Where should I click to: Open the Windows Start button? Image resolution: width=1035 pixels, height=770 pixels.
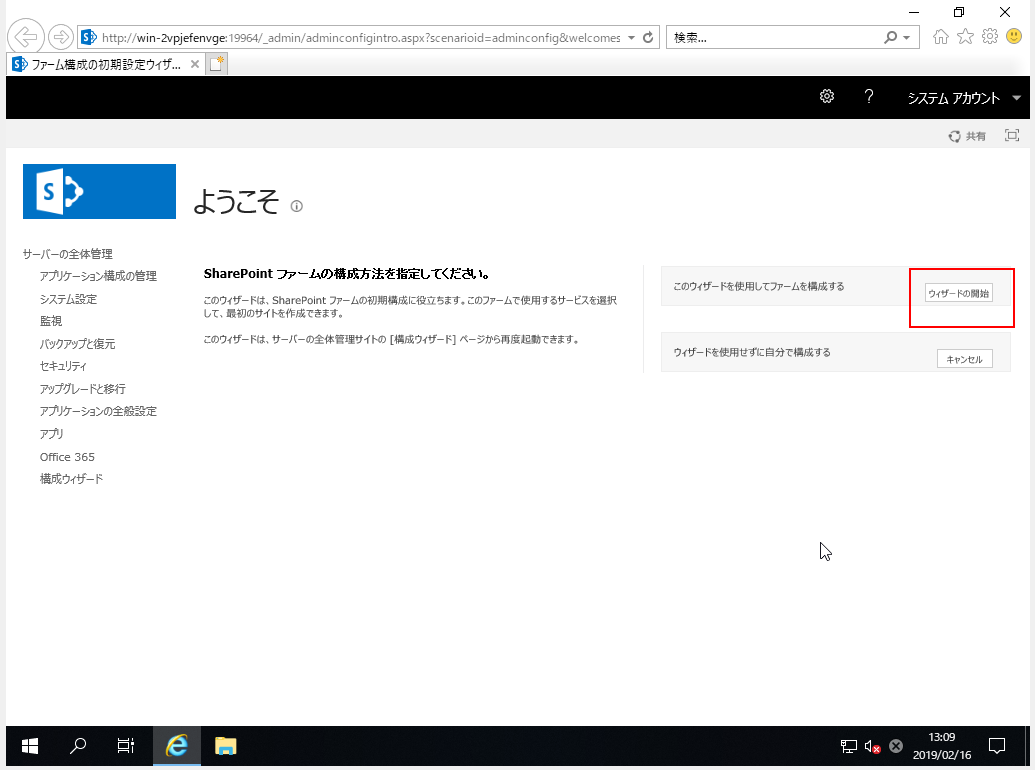(x=30, y=746)
